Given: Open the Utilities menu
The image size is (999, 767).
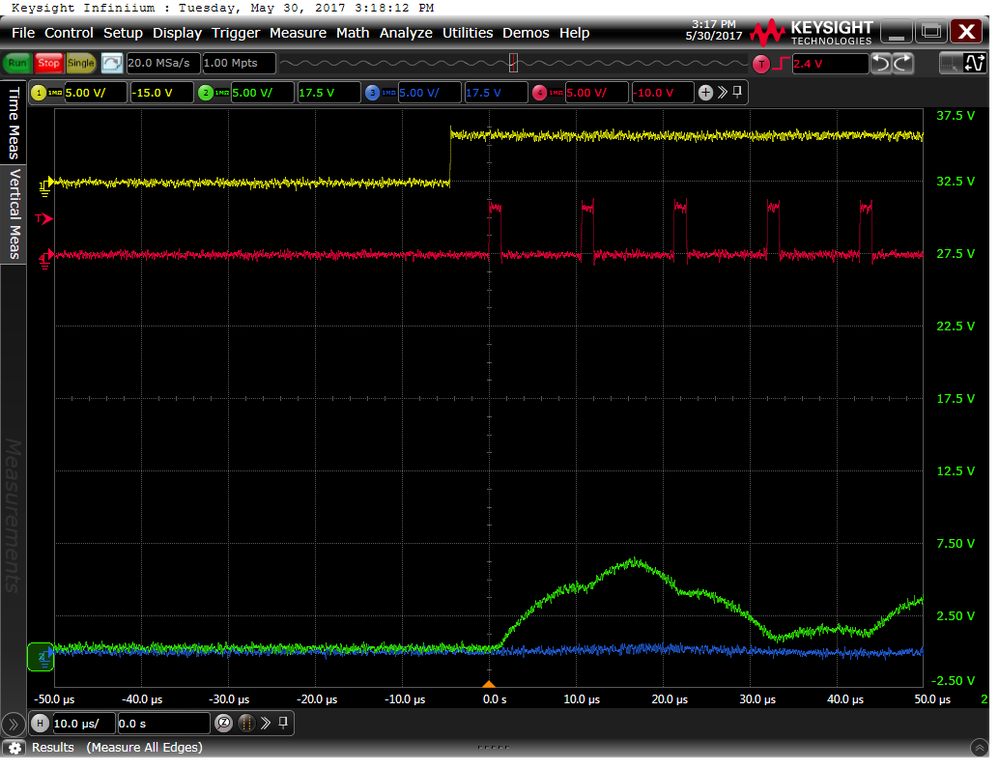Looking at the screenshot, I should (468, 33).
